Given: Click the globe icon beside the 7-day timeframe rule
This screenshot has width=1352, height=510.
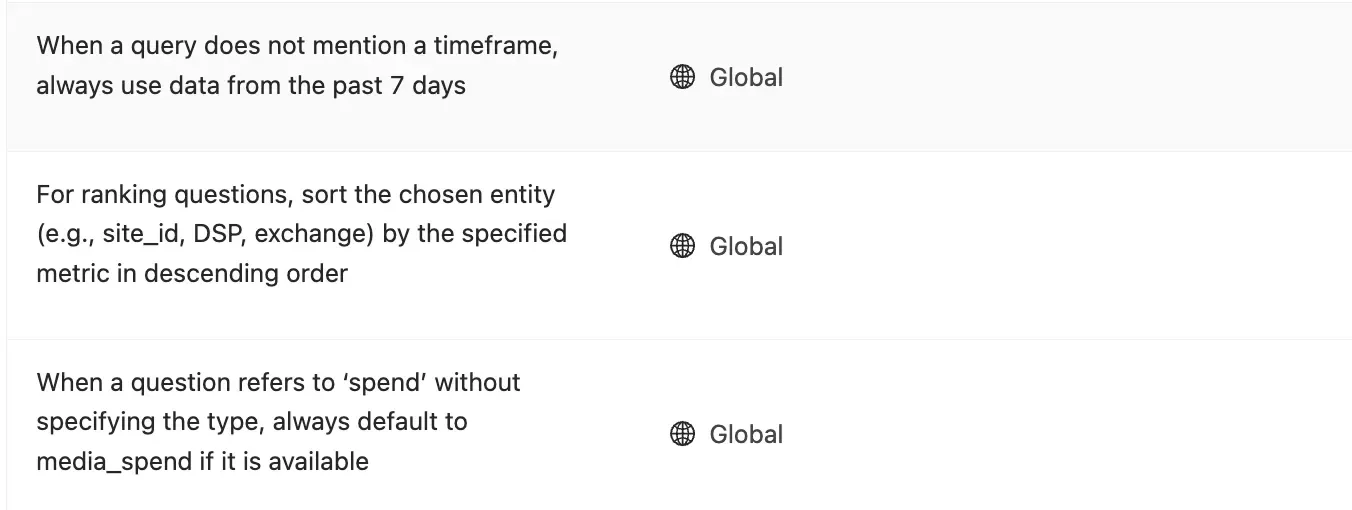Looking at the screenshot, I should click(x=682, y=77).
